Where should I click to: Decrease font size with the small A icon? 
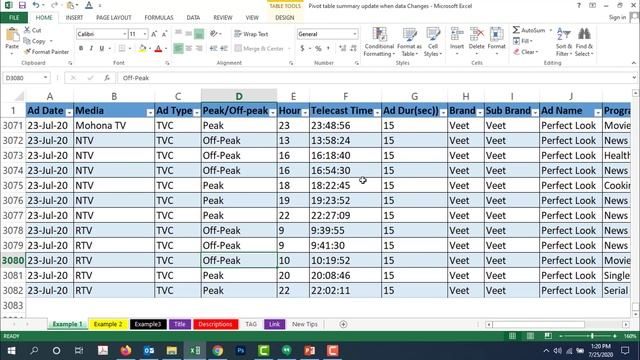pos(164,34)
